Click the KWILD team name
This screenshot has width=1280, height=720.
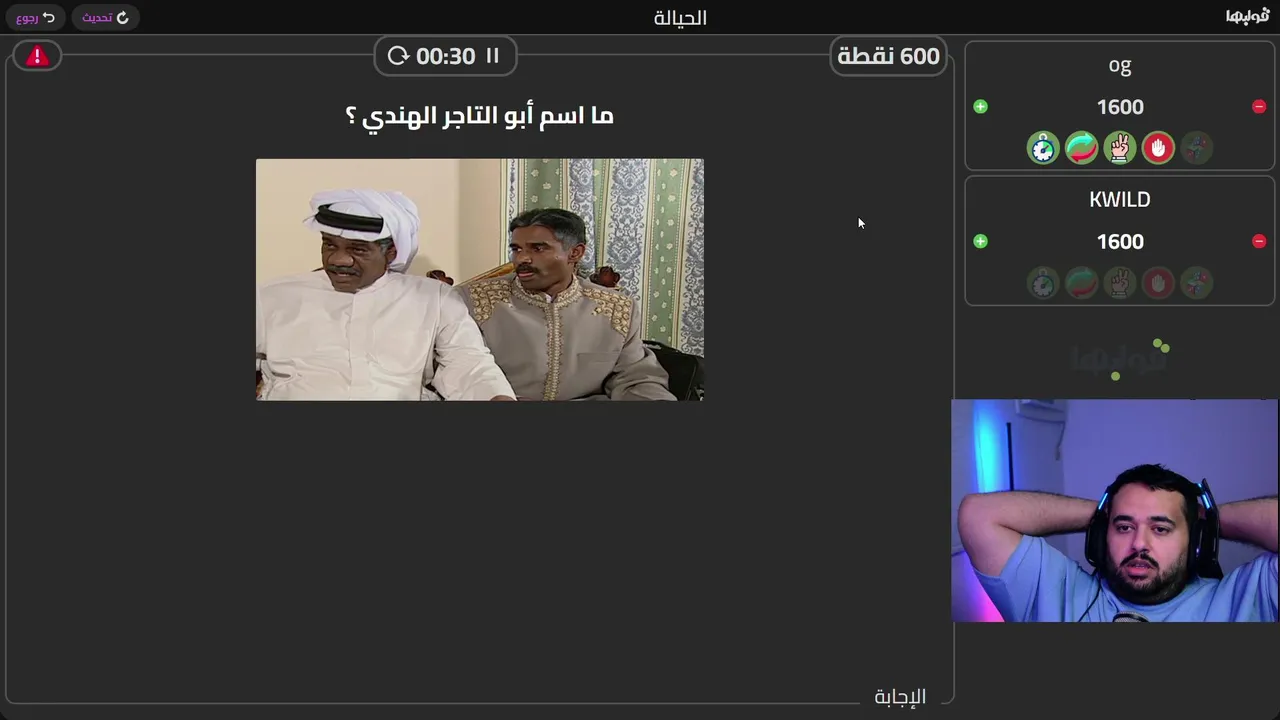tap(1120, 199)
